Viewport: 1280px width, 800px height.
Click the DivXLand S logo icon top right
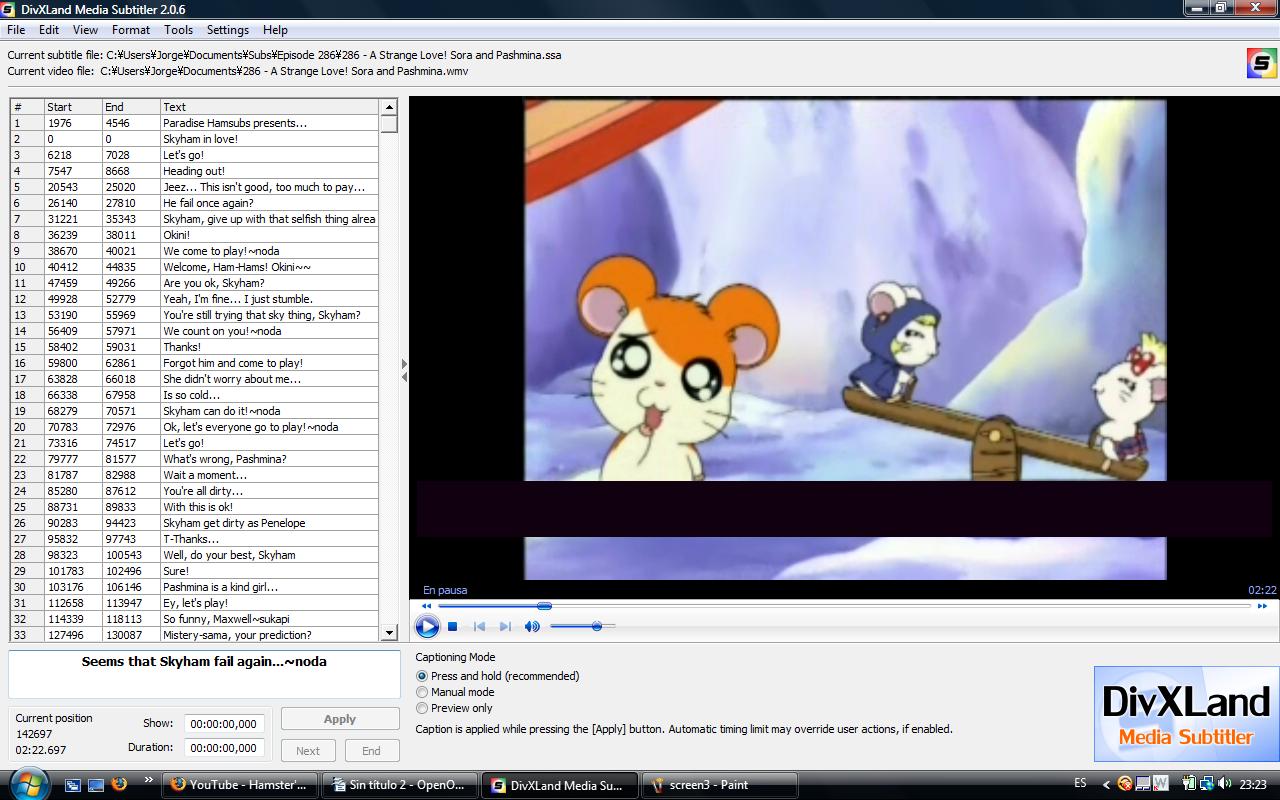pos(1261,63)
